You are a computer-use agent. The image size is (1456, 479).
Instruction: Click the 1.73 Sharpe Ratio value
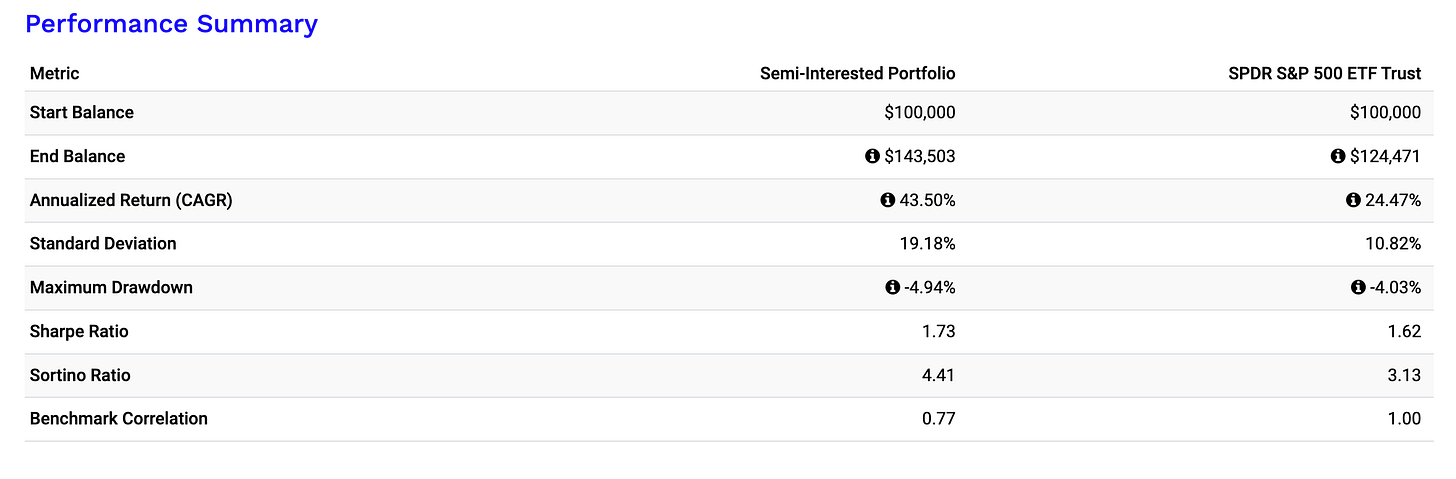tap(938, 331)
